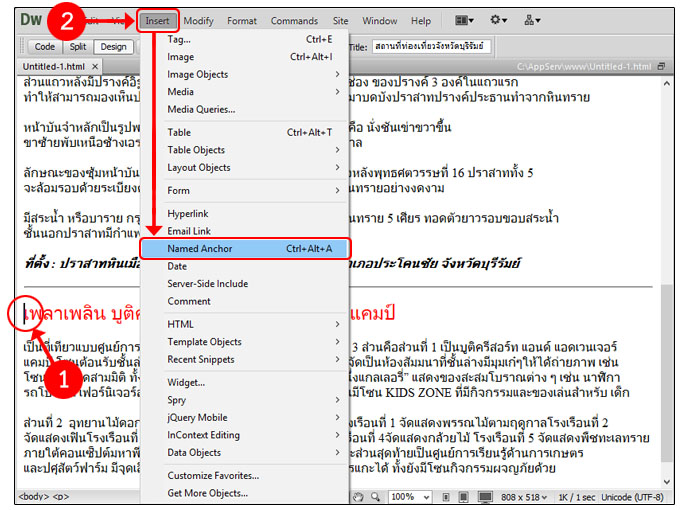Select the Hand tool in status bar
691x510 pixels.
click(x=358, y=497)
